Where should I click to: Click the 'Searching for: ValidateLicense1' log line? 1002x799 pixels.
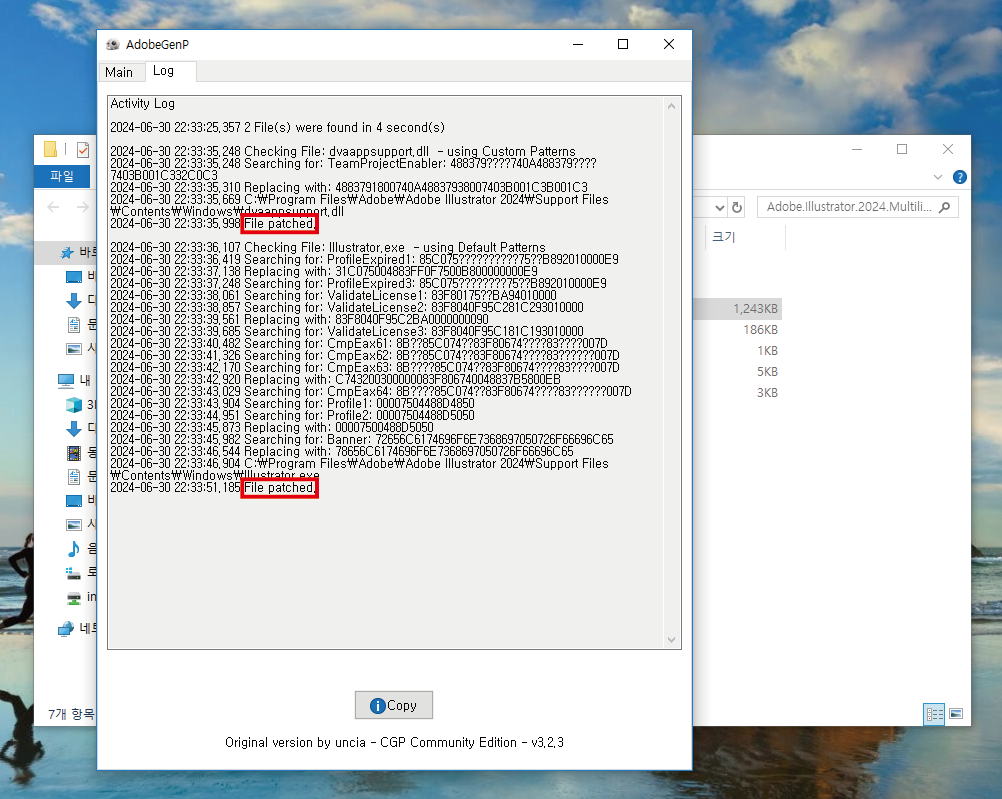tap(333, 295)
